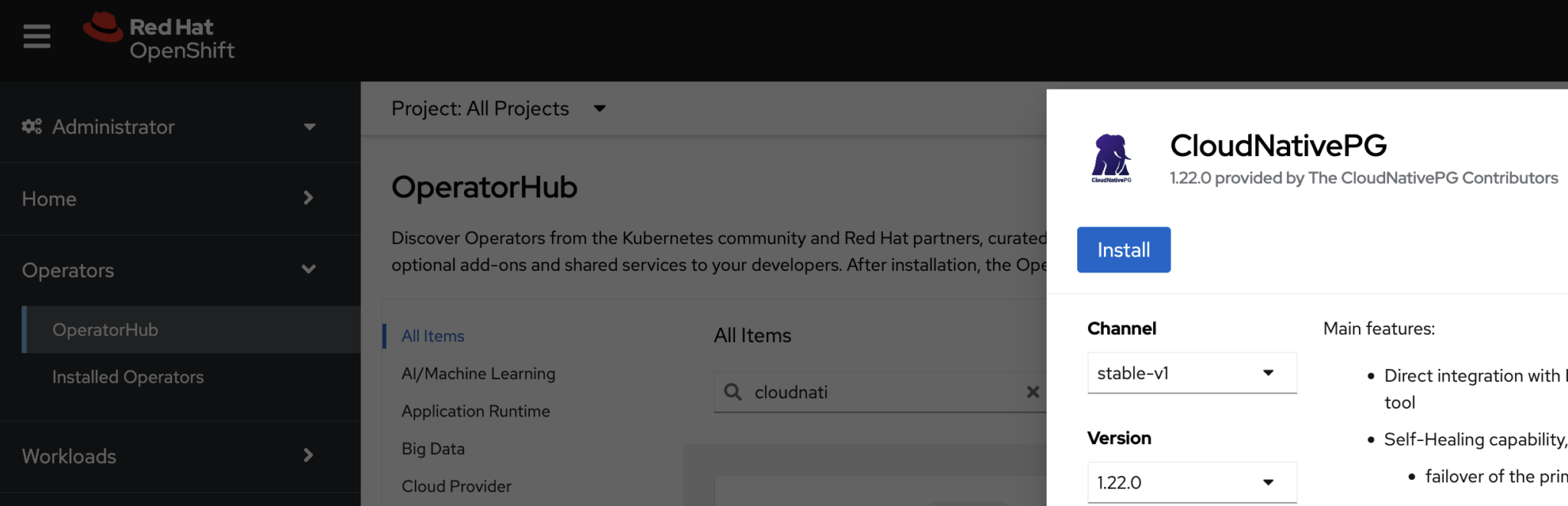Filter by Application Runtime category
Screen dimensions: 1568x506
coord(475,411)
